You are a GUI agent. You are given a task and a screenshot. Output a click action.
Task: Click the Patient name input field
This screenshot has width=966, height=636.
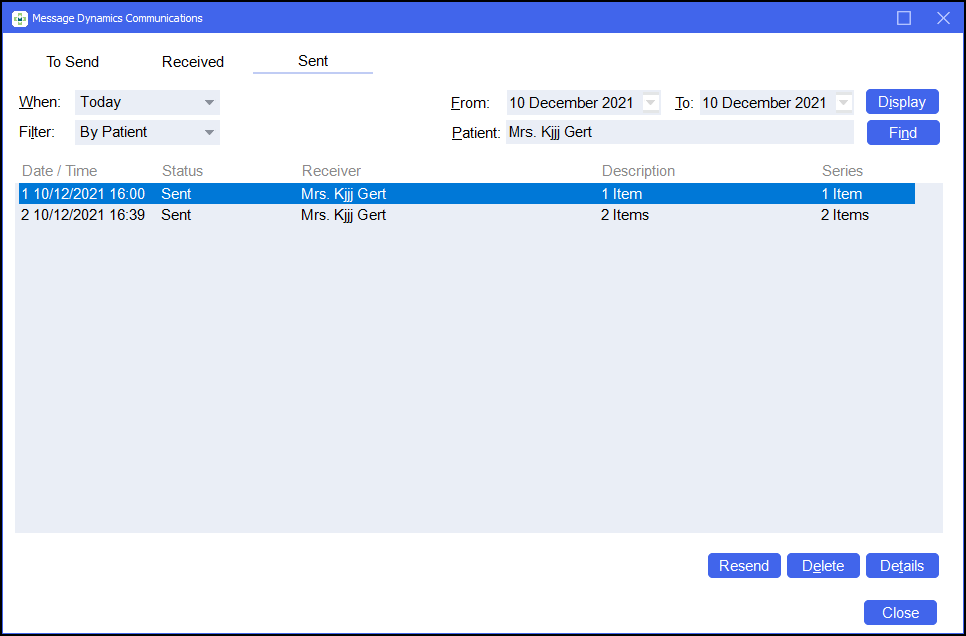coord(679,132)
